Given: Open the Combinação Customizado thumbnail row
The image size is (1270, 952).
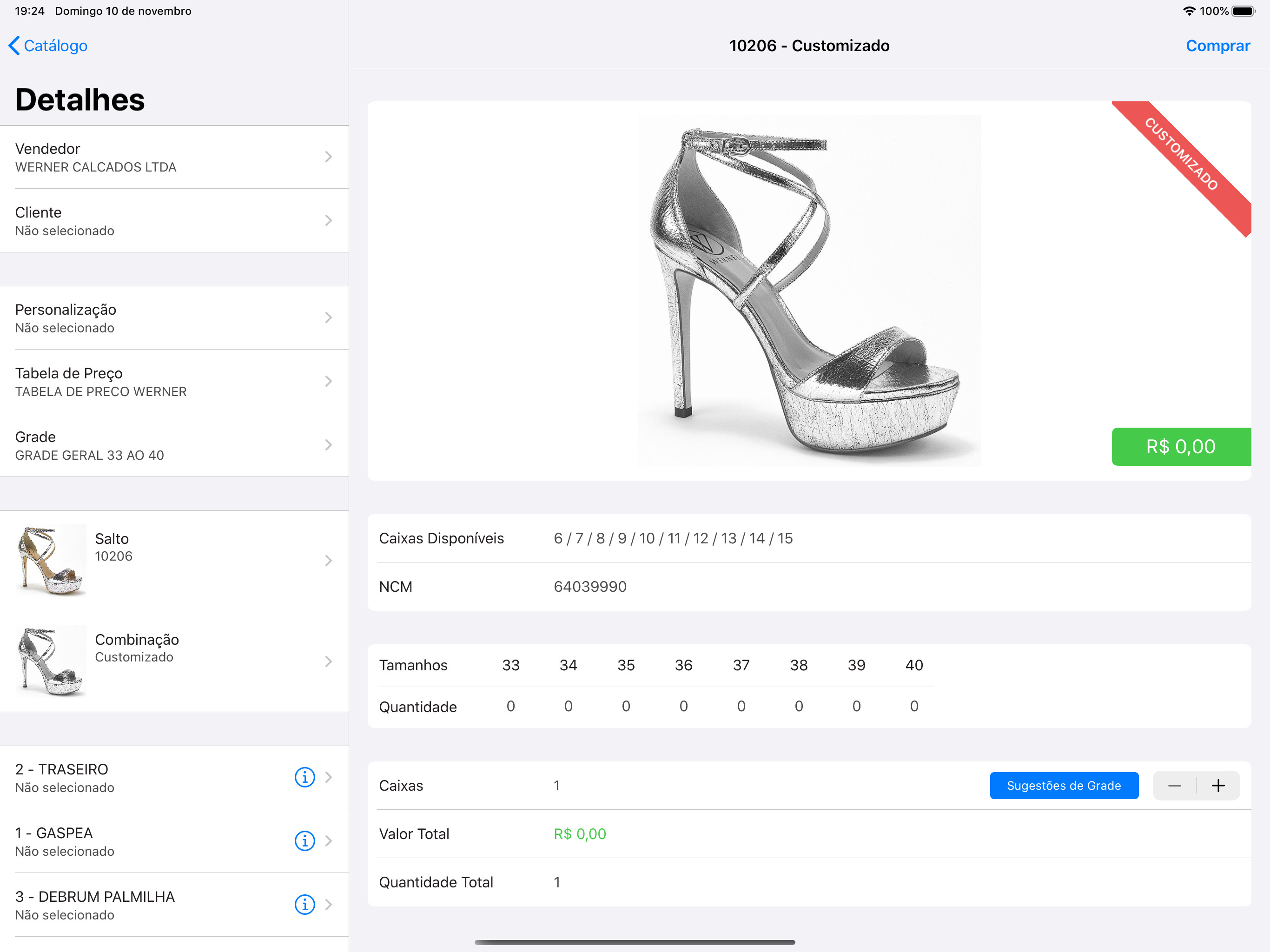Looking at the screenshot, I should point(174,661).
